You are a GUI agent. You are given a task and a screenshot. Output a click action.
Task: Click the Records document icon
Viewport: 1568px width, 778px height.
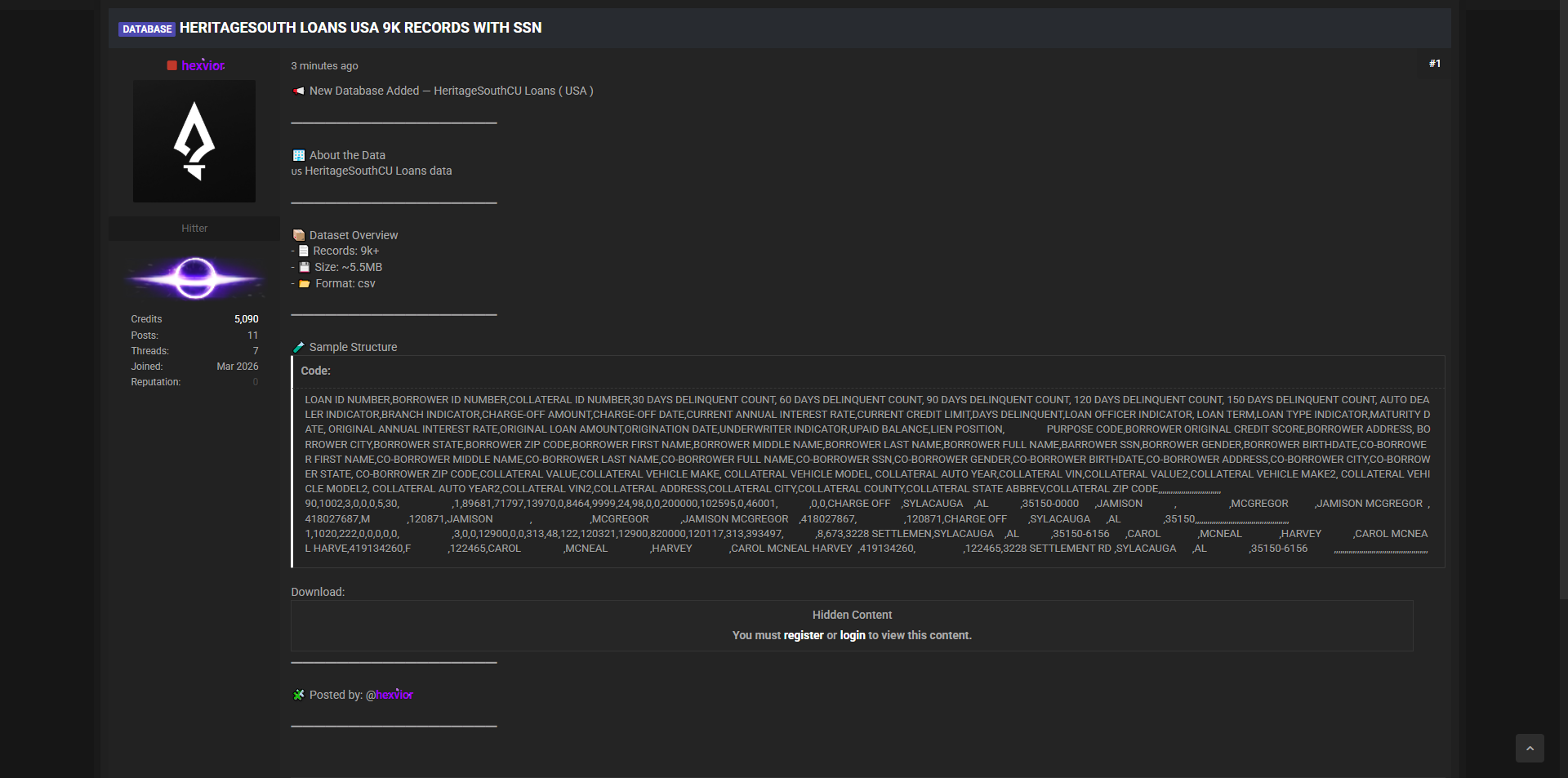point(304,251)
